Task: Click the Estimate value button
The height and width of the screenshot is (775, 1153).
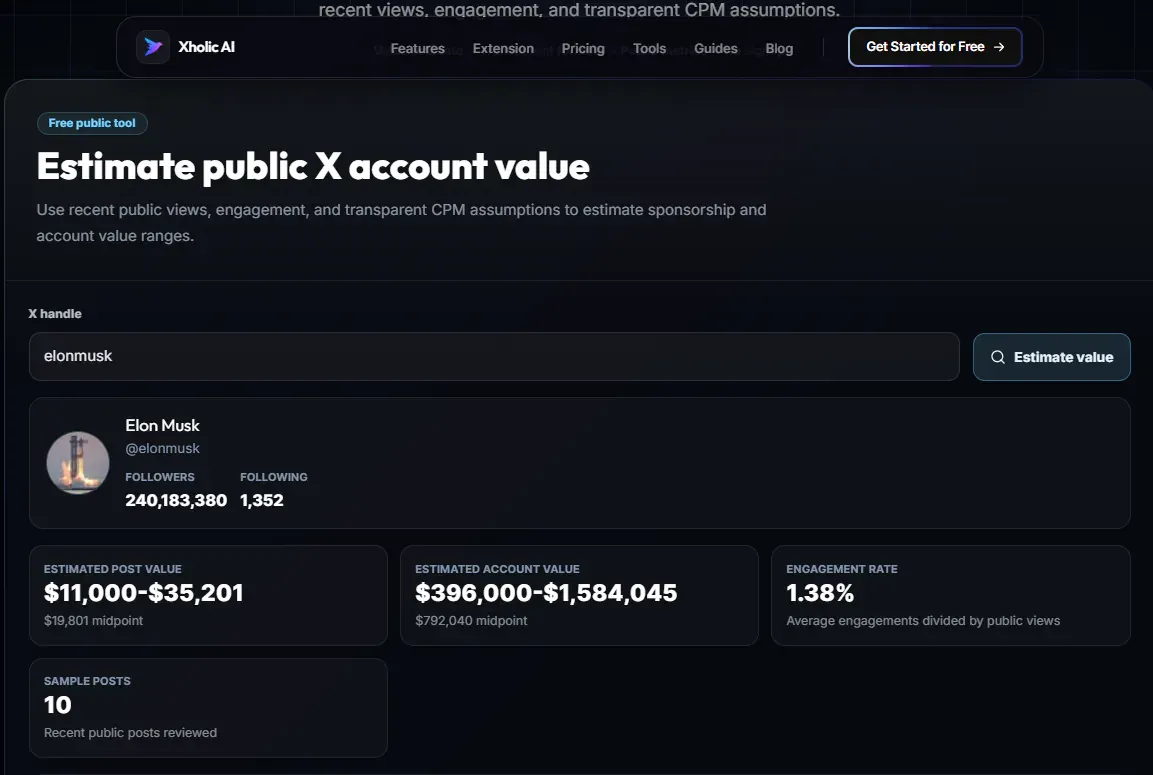Action: 1052,357
